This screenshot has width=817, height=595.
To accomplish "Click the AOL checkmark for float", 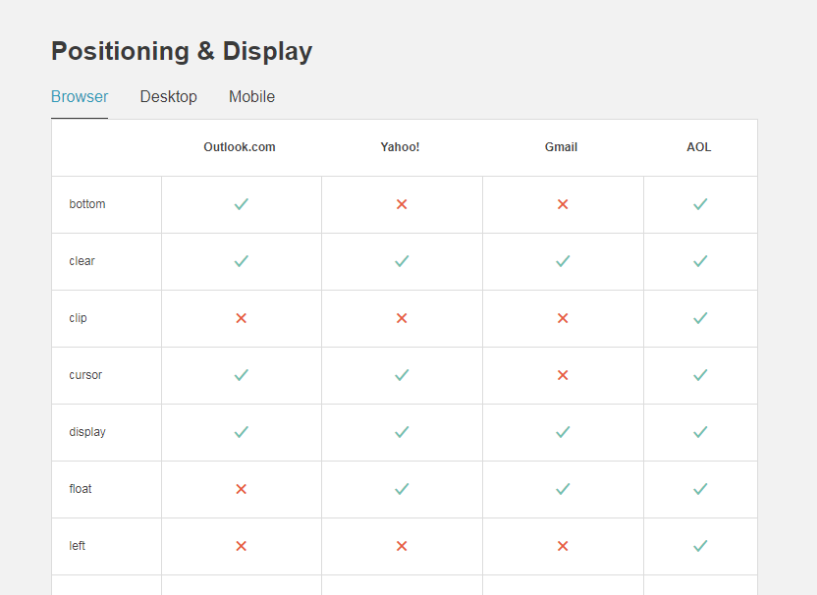I will 700,488.
